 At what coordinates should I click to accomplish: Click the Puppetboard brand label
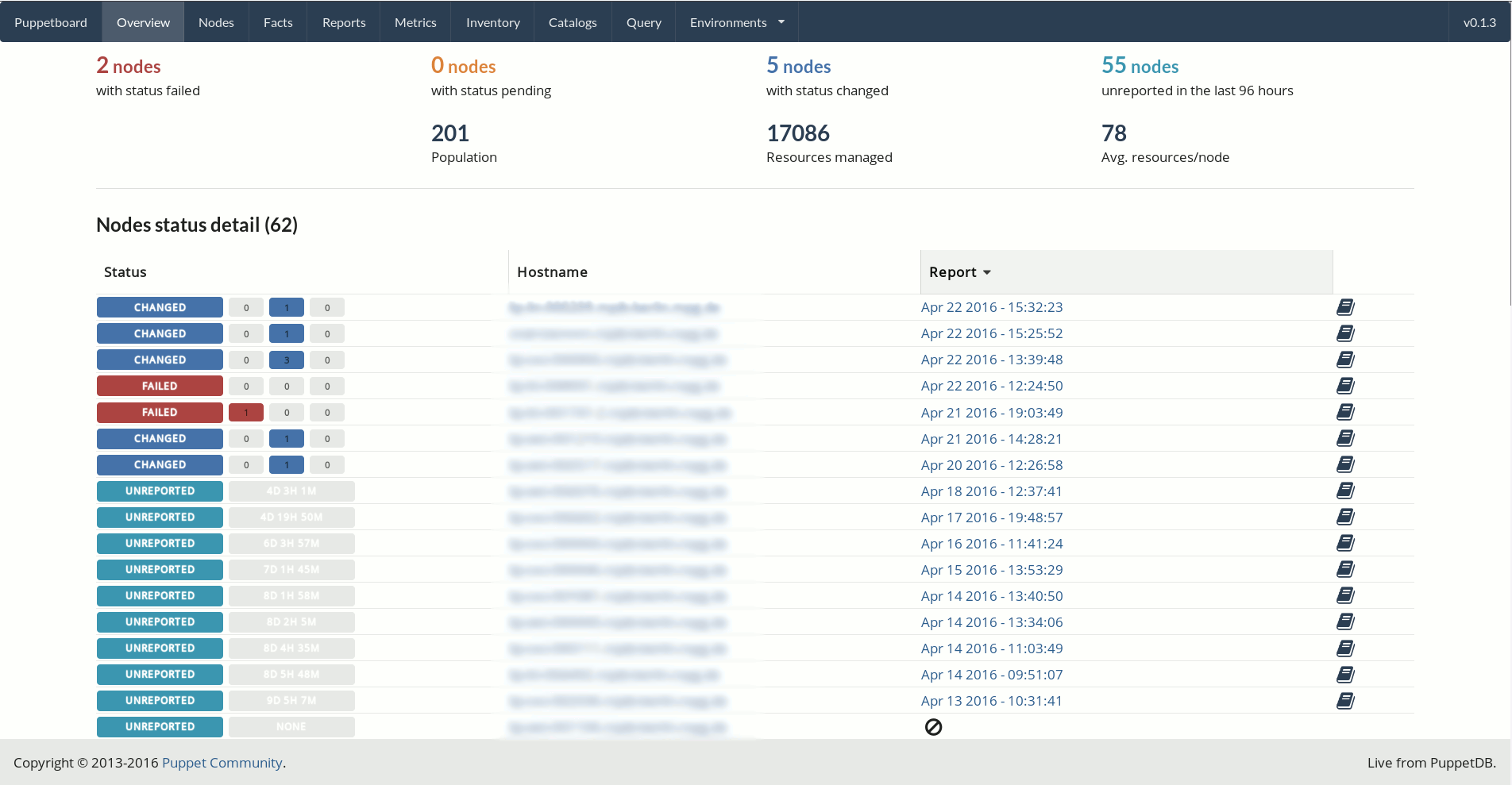(x=50, y=21)
